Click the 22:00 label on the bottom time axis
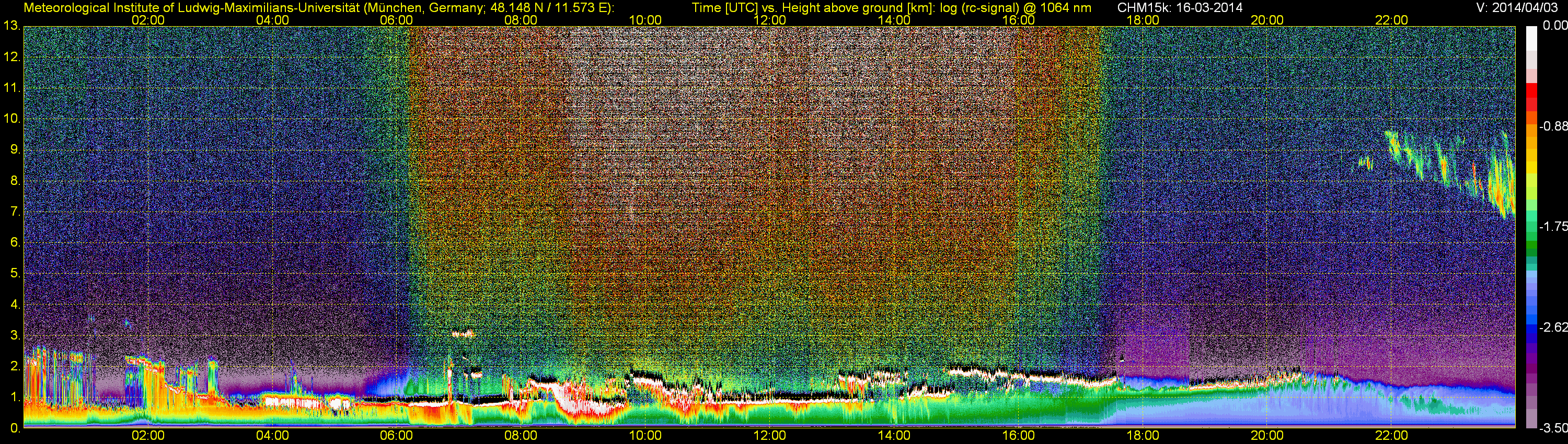1568x444 pixels. coord(1391,436)
